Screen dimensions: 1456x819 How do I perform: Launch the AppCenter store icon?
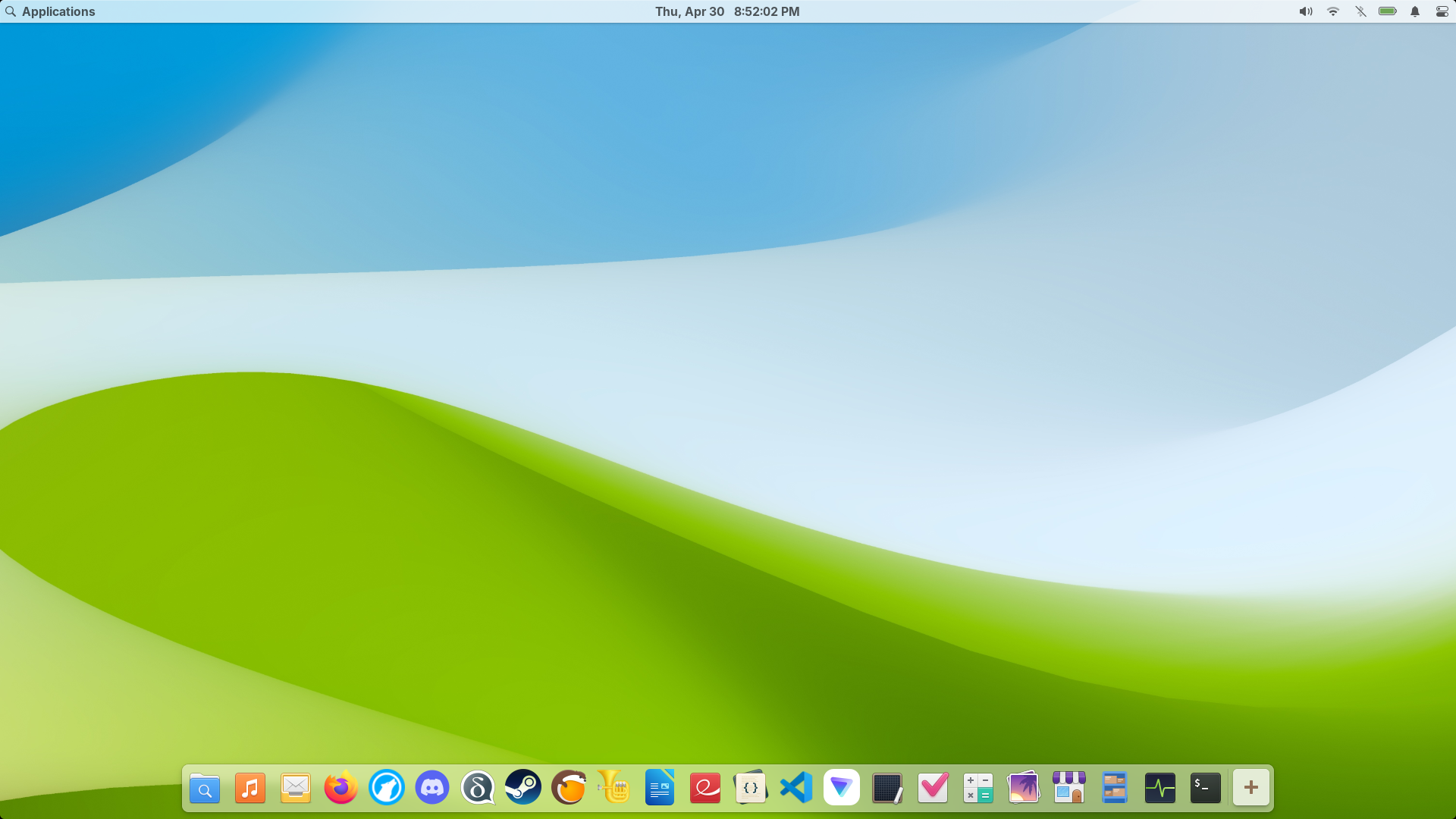tap(1069, 788)
